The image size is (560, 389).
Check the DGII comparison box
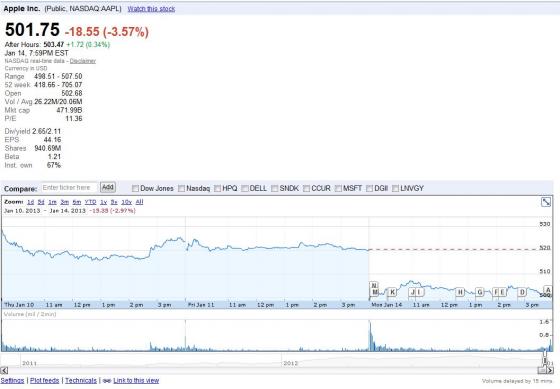(369, 188)
